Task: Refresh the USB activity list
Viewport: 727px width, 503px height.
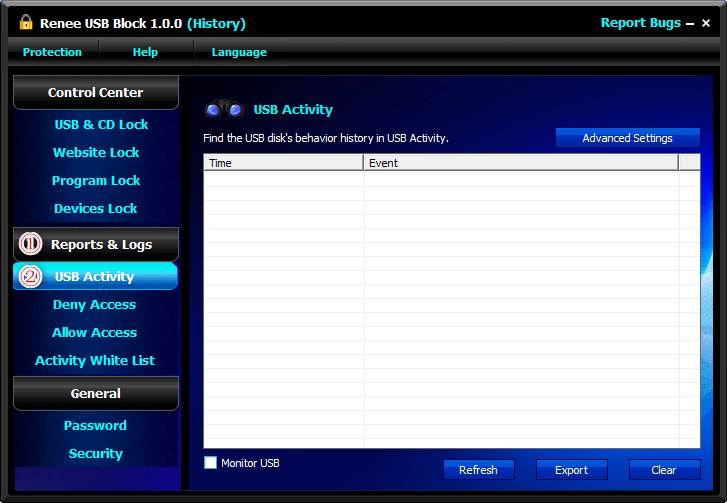Action: point(479,470)
